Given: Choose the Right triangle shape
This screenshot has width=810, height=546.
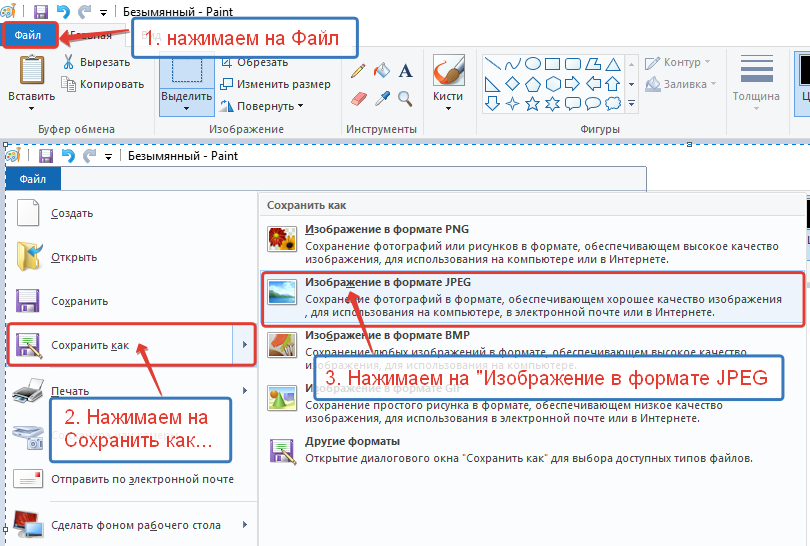Looking at the screenshot, I should coord(493,84).
